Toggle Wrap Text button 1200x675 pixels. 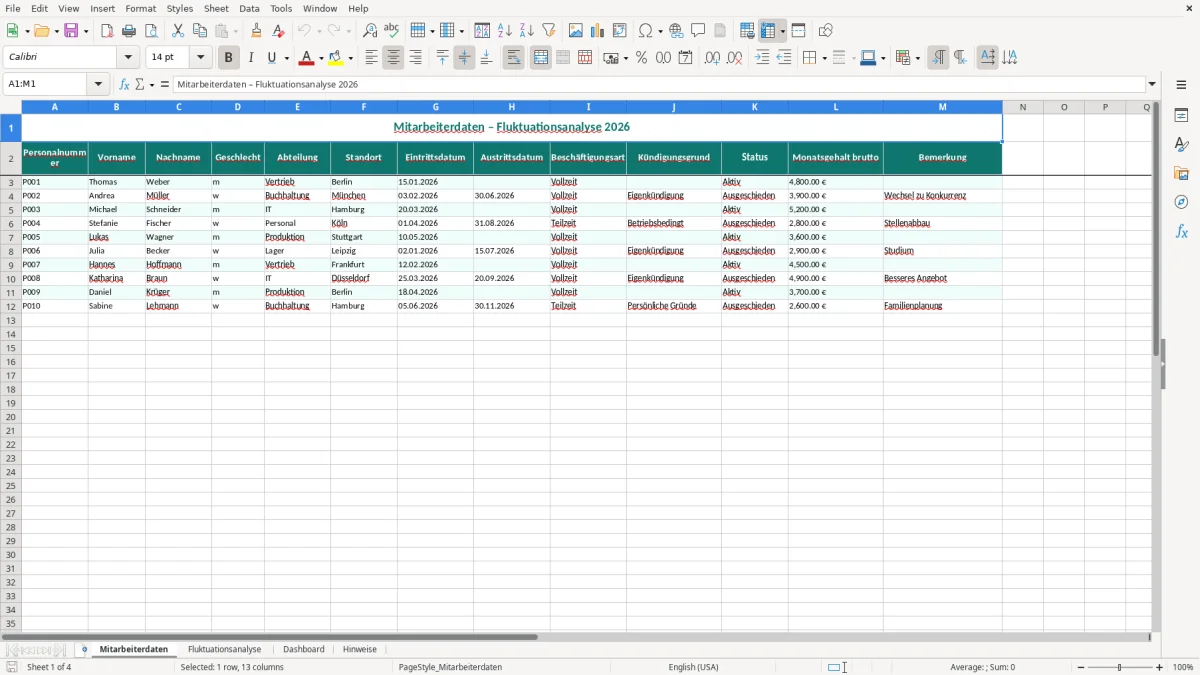tap(513, 58)
